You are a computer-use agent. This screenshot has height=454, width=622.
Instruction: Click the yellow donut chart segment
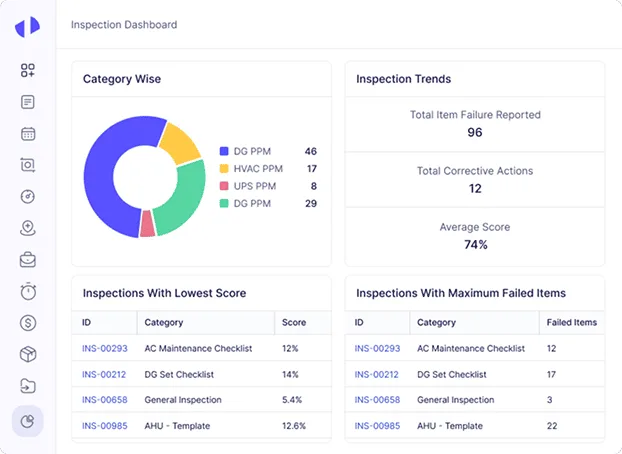point(179,144)
